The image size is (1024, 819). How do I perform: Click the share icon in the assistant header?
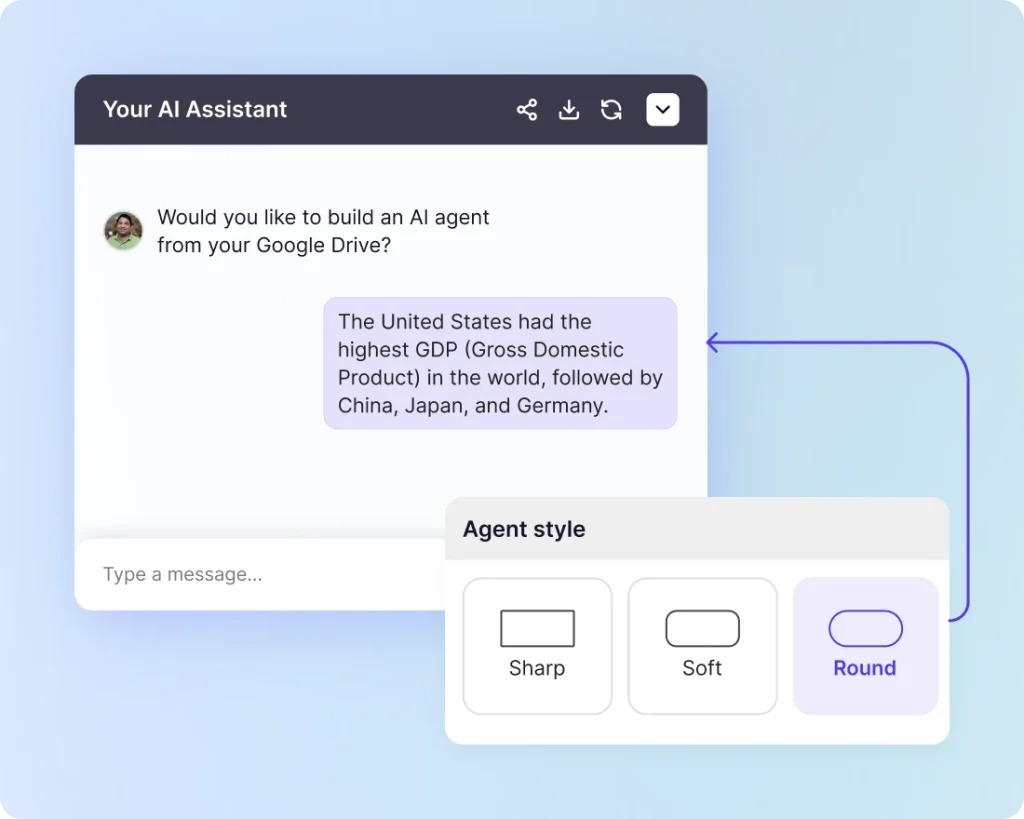point(527,110)
